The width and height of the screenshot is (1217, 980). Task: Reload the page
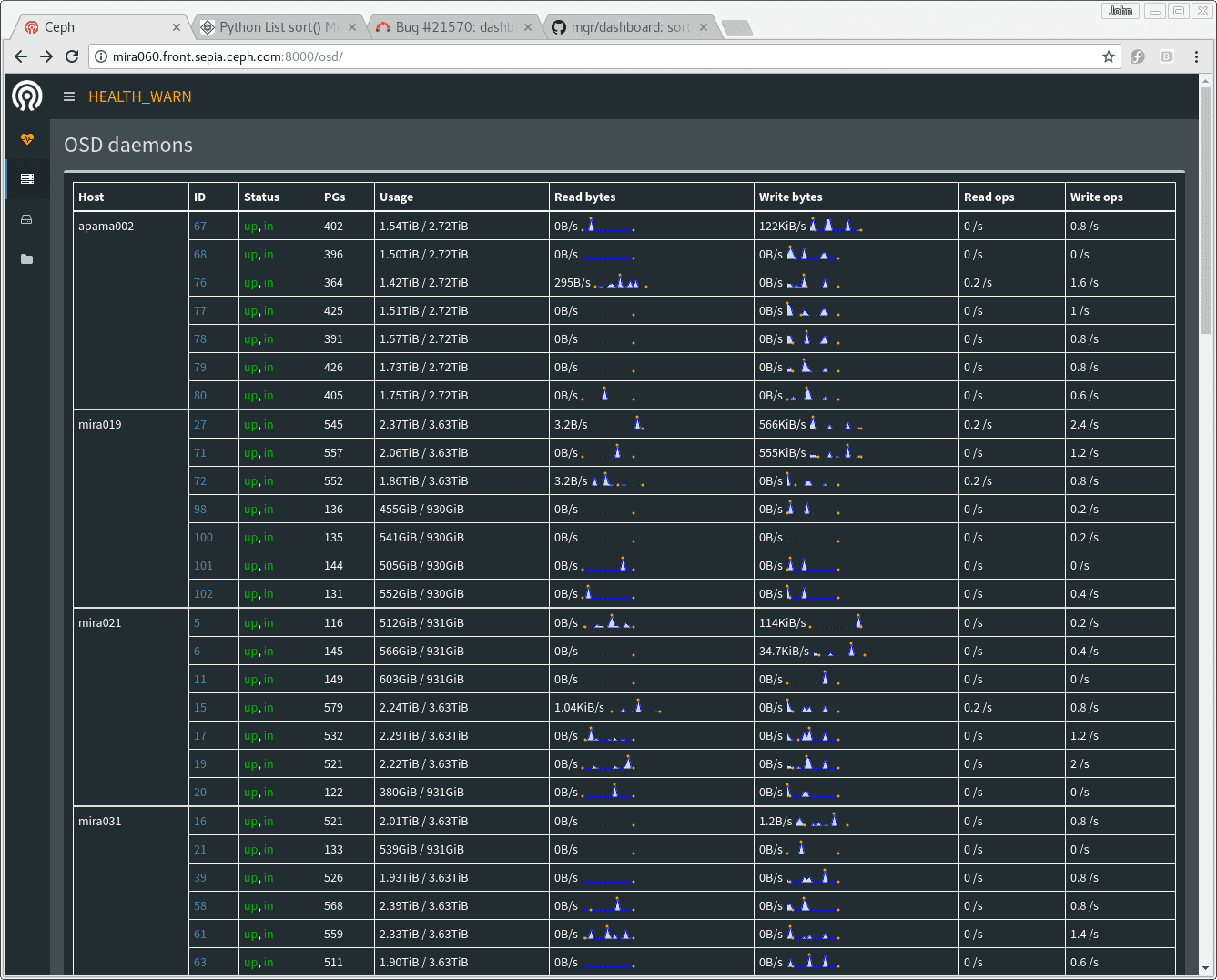[x=72, y=56]
